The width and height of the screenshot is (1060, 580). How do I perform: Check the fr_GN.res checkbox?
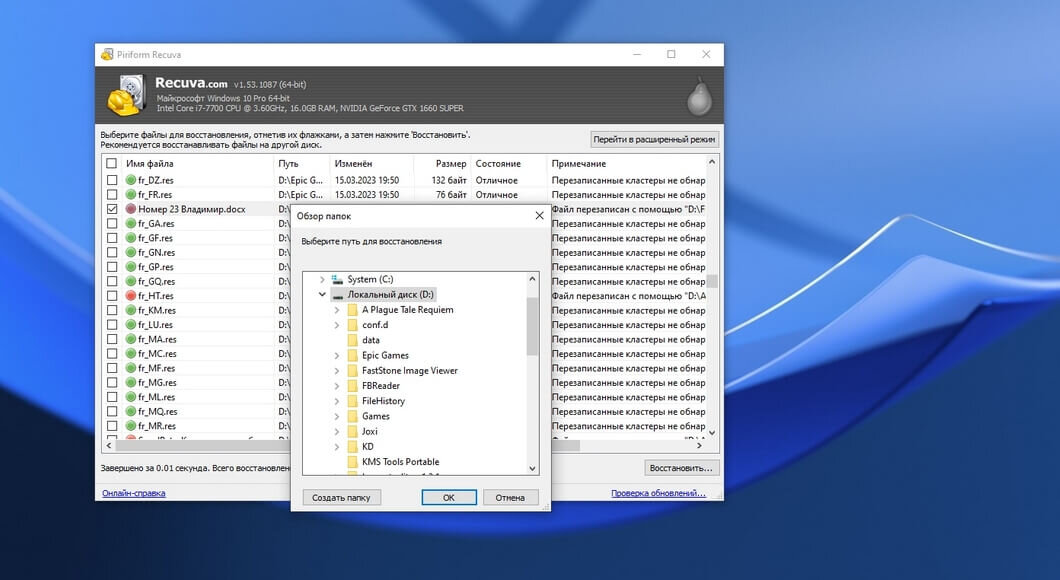pyautogui.click(x=112, y=253)
